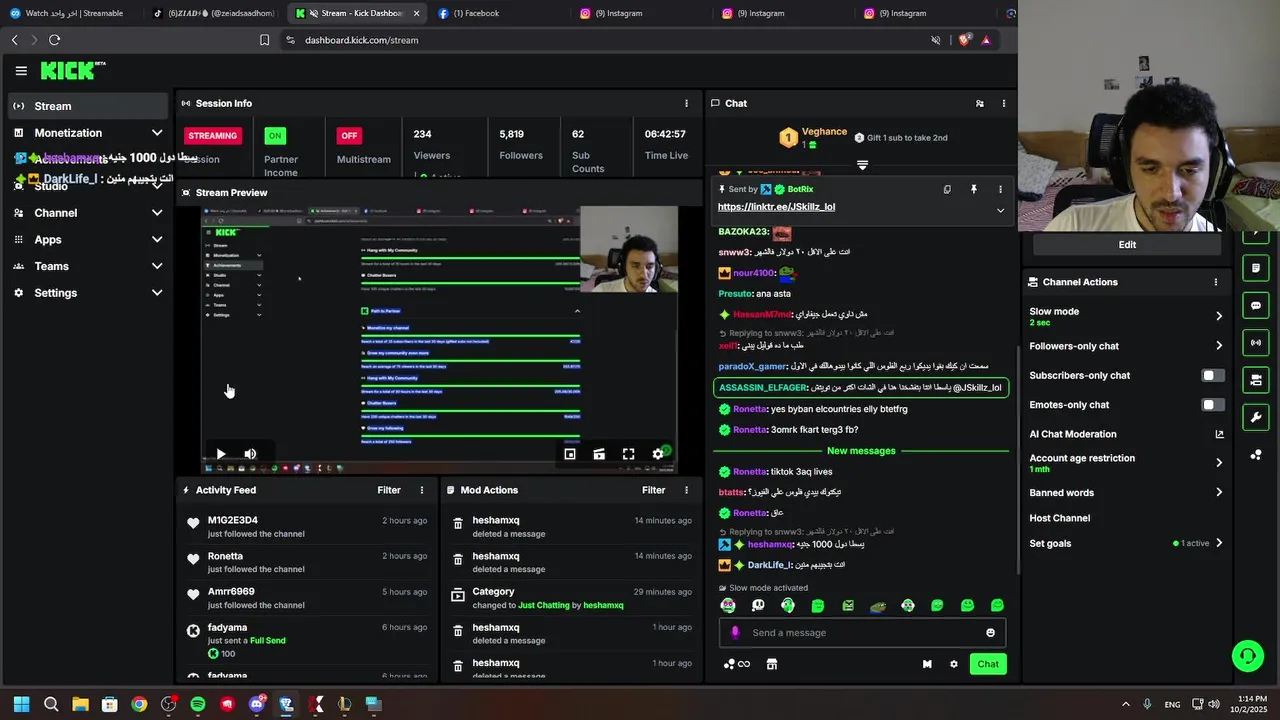Screen dimensions: 1280x720
Task: Click the Edit button under webcam
Action: tap(1127, 245)
